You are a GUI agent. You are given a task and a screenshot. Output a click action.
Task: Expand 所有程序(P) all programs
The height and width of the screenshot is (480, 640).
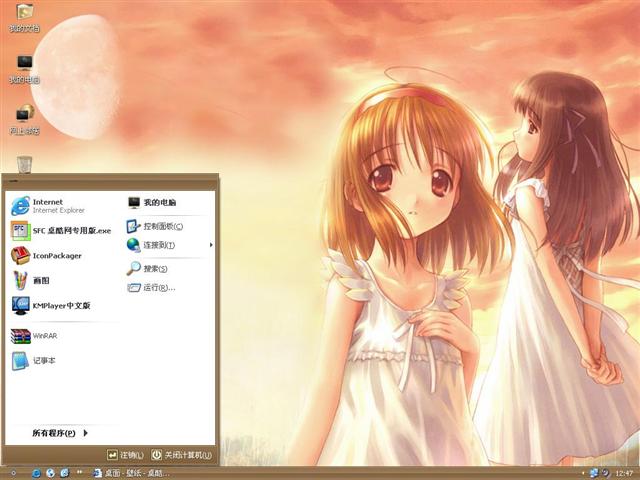[x=60, y=433]
